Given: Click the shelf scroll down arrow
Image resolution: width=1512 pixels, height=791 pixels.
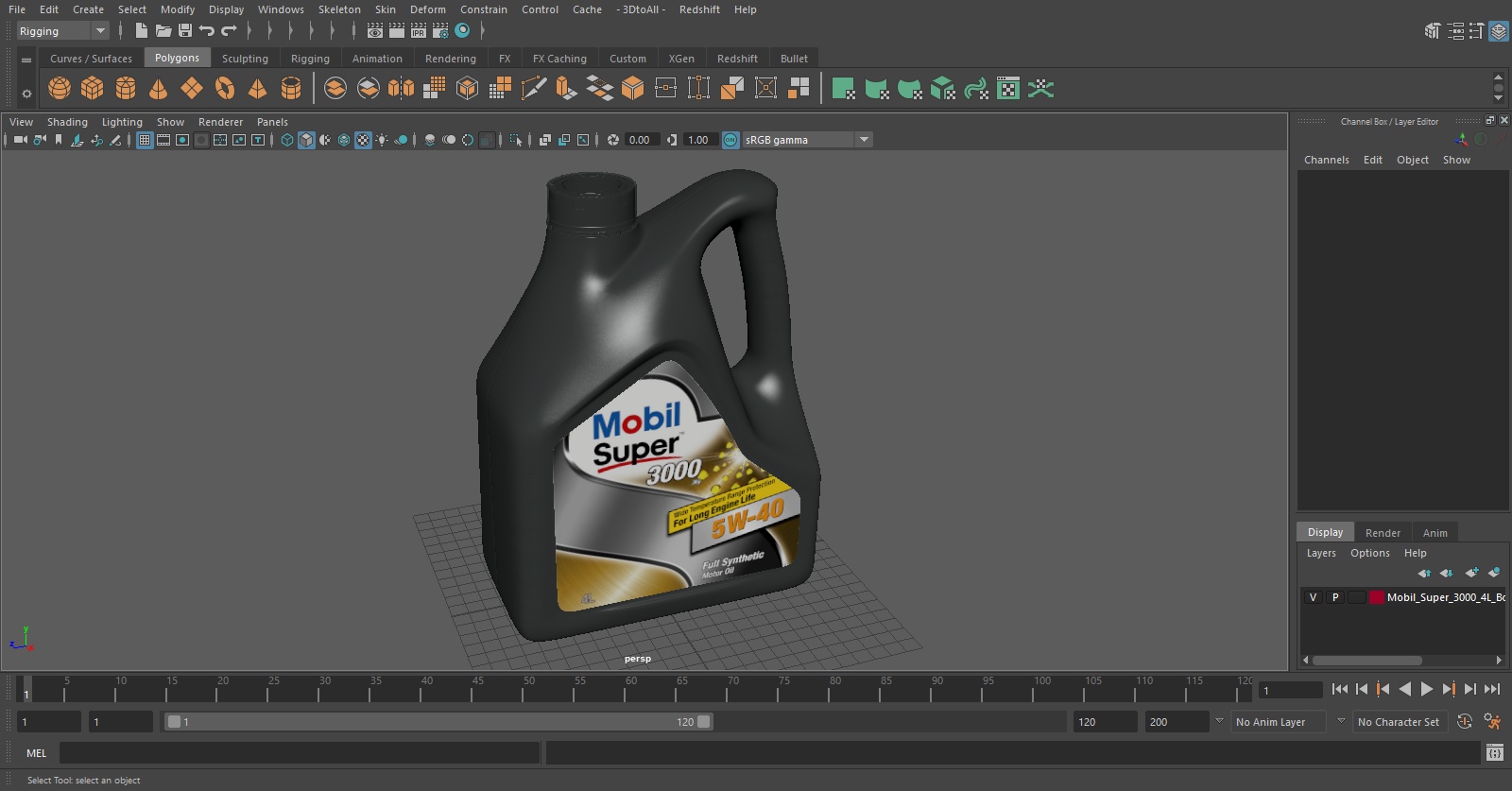Looking at the screenshot, I should (x=1498, y=98).
